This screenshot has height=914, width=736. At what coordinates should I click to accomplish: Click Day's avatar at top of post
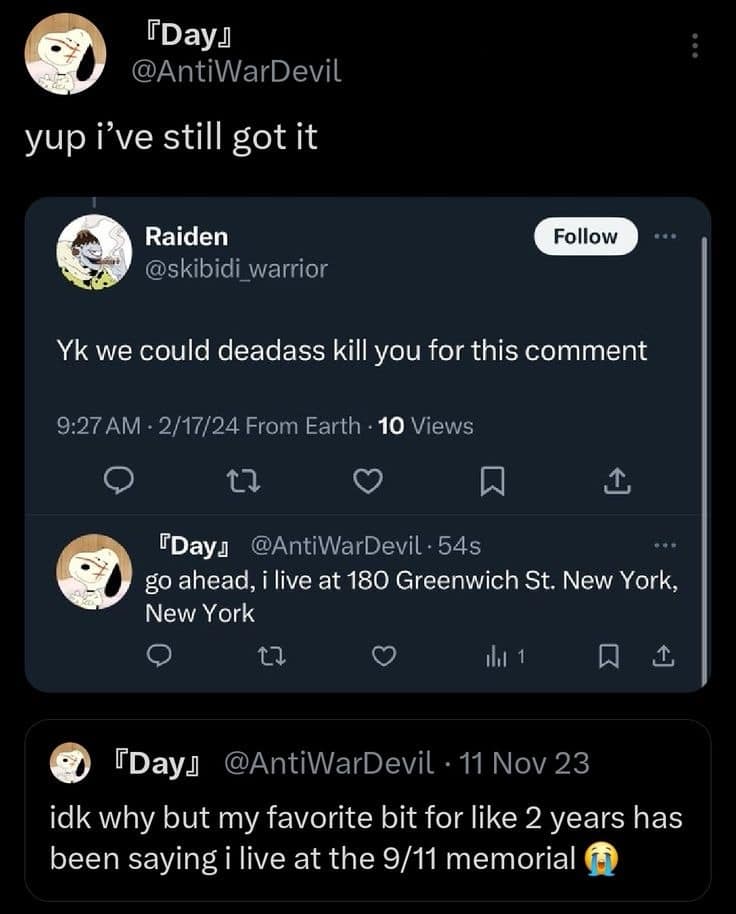65,54
